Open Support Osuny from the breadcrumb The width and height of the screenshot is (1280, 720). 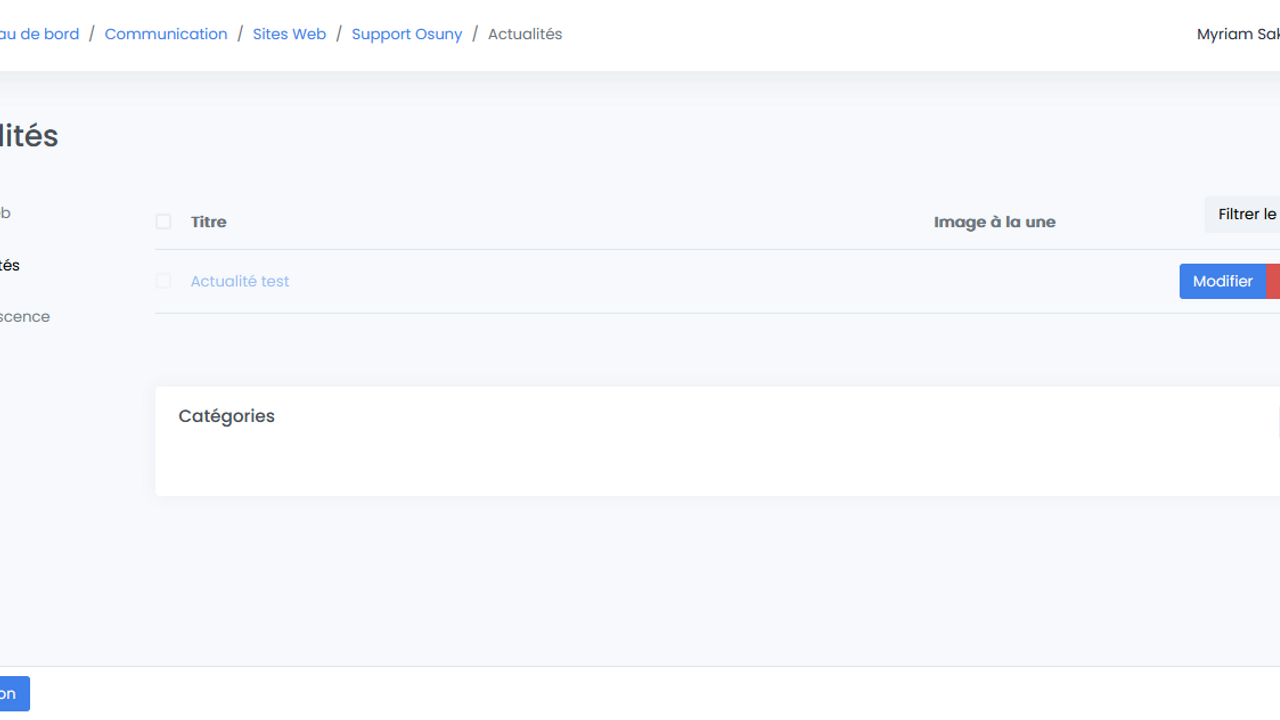point(406,34)
